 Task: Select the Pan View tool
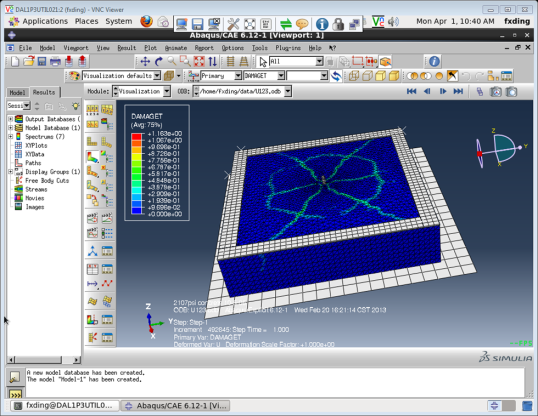[145, 61]
